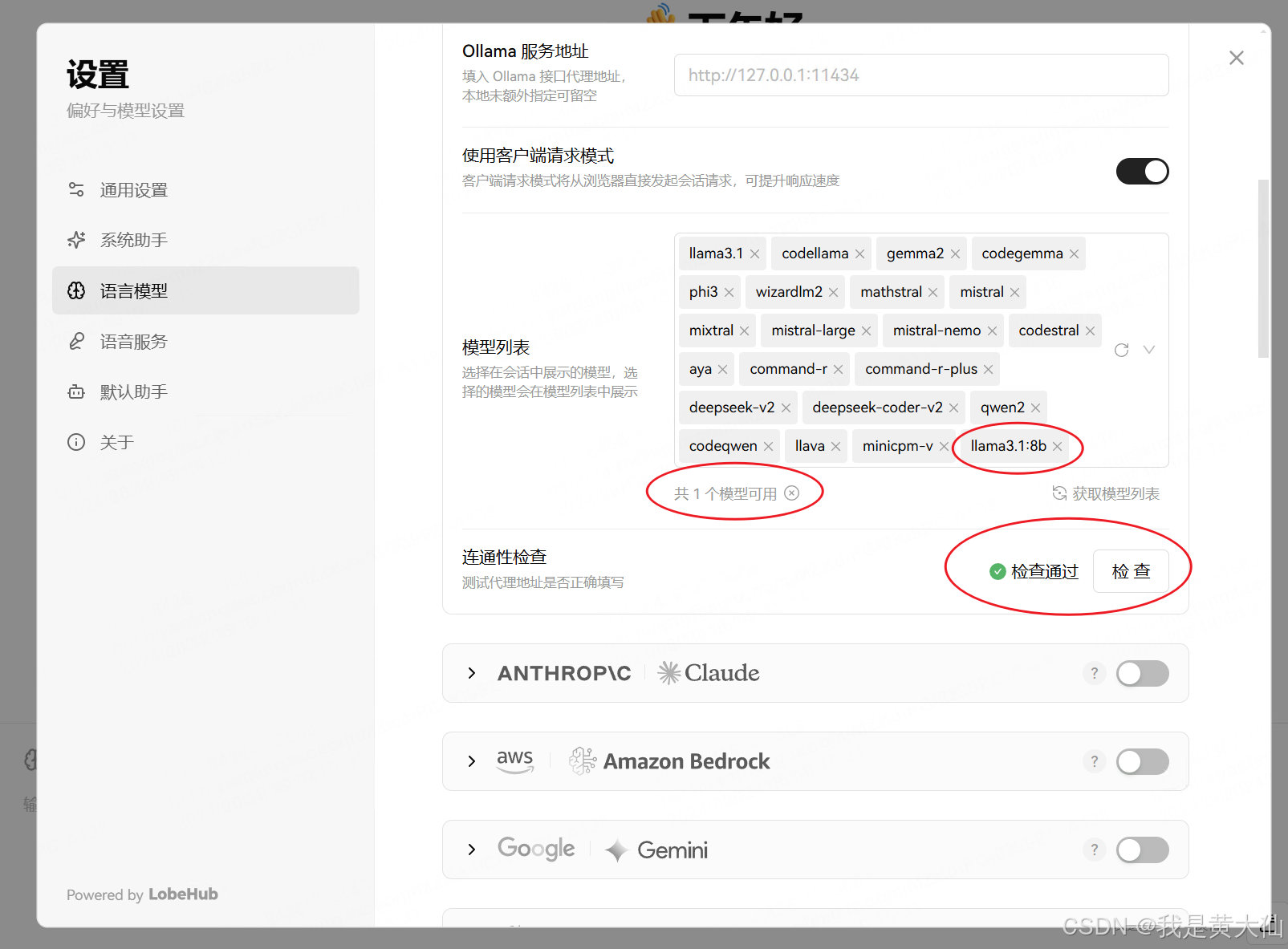Remove the codellama model tag
Image resolution: width=1288 pixels, height=949 pixels.
click(x=859, y=253)
